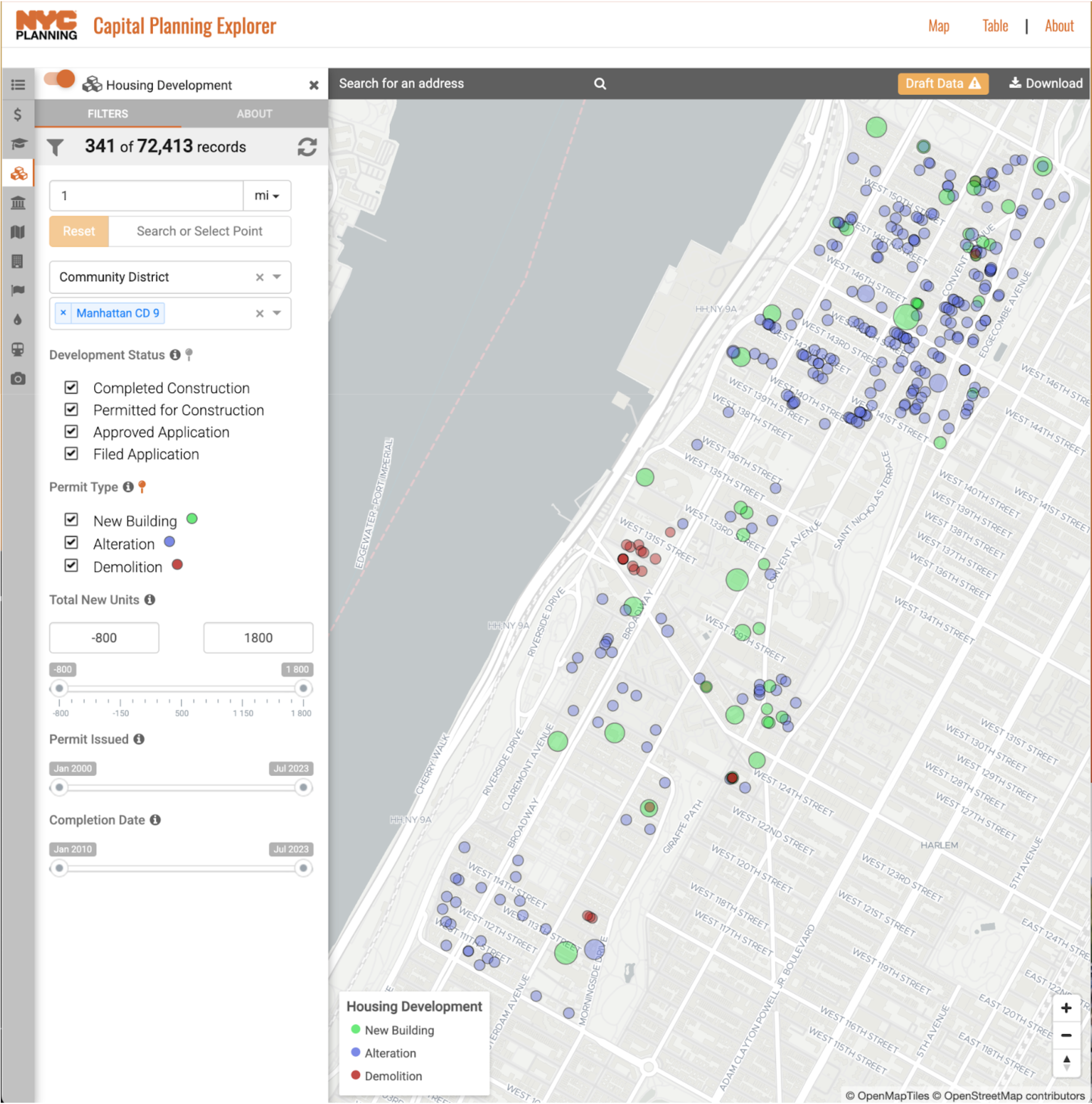
Task: Uncheck Completed Construction
Action: [71, 388]
